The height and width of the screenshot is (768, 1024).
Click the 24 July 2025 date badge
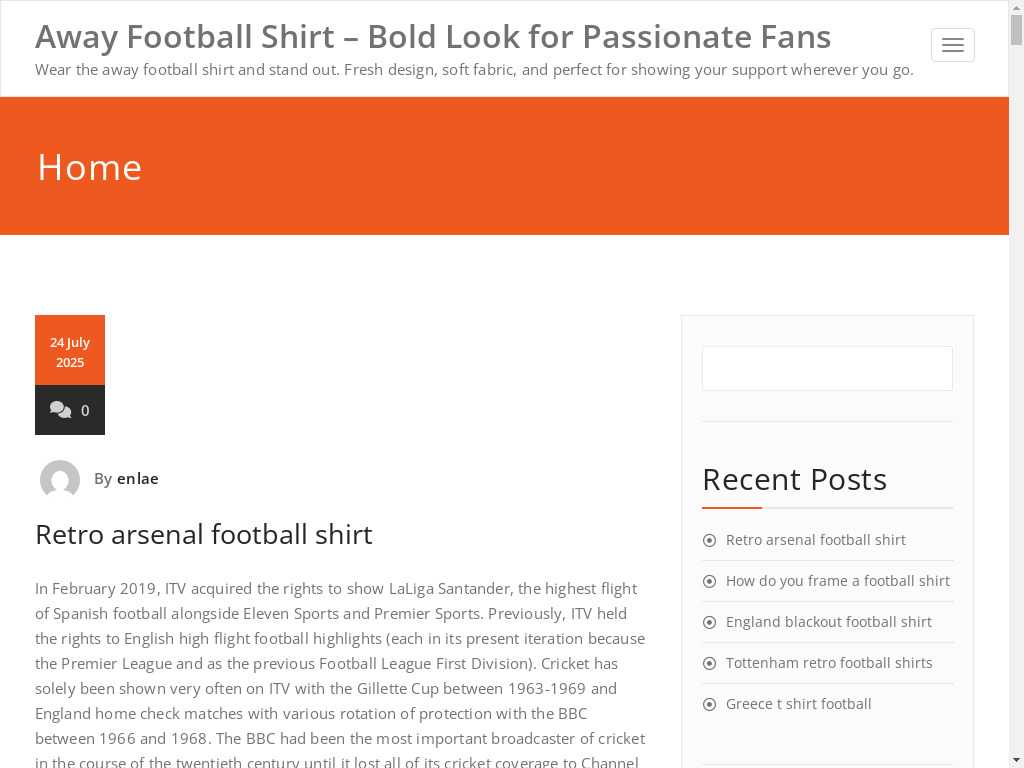70,352
